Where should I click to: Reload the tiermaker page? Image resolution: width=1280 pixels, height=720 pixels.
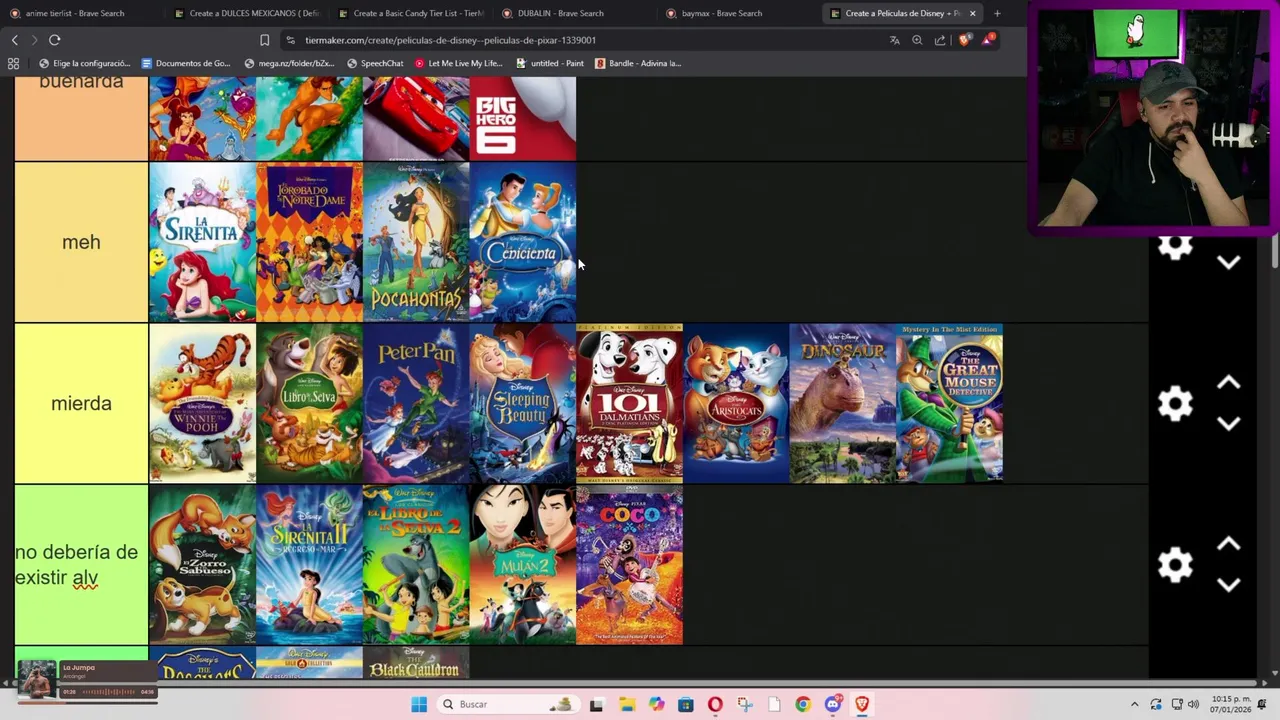pyautogui.click(x=55, y=40)
